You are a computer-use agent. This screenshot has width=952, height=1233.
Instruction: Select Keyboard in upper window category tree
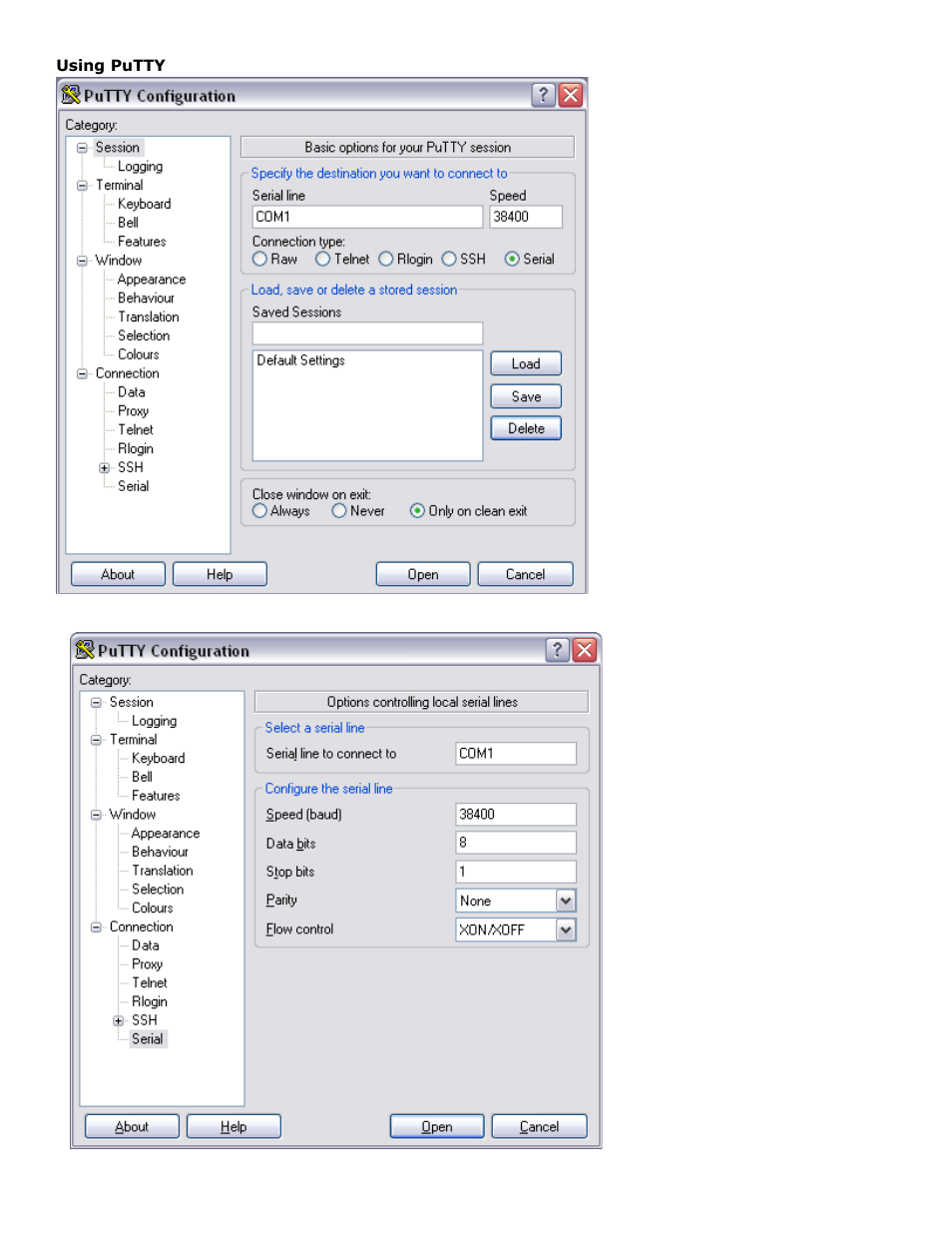(144, 204)
